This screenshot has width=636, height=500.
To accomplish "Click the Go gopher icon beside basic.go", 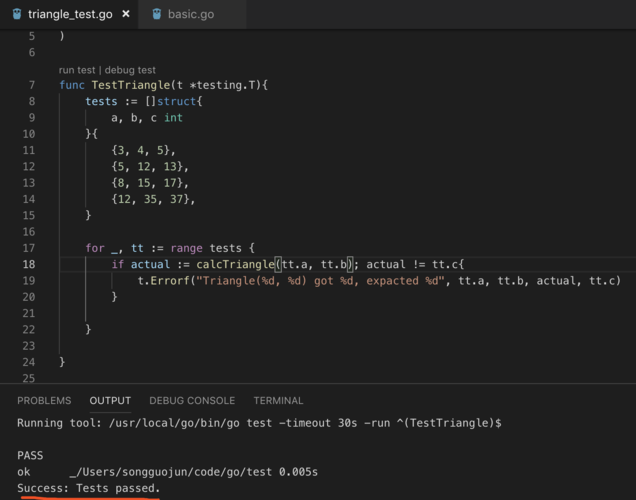I will click(x=157, y=15).
